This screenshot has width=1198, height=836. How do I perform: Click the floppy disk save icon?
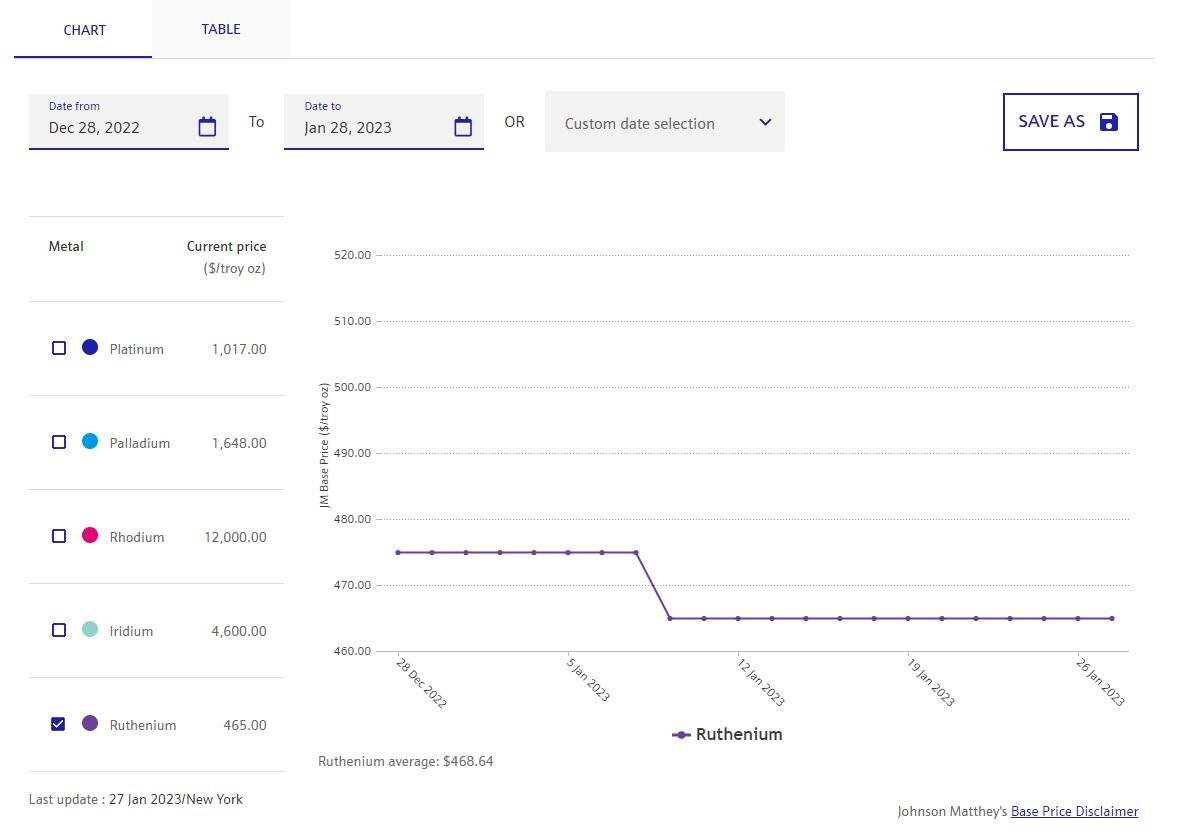pos(1108,122)
